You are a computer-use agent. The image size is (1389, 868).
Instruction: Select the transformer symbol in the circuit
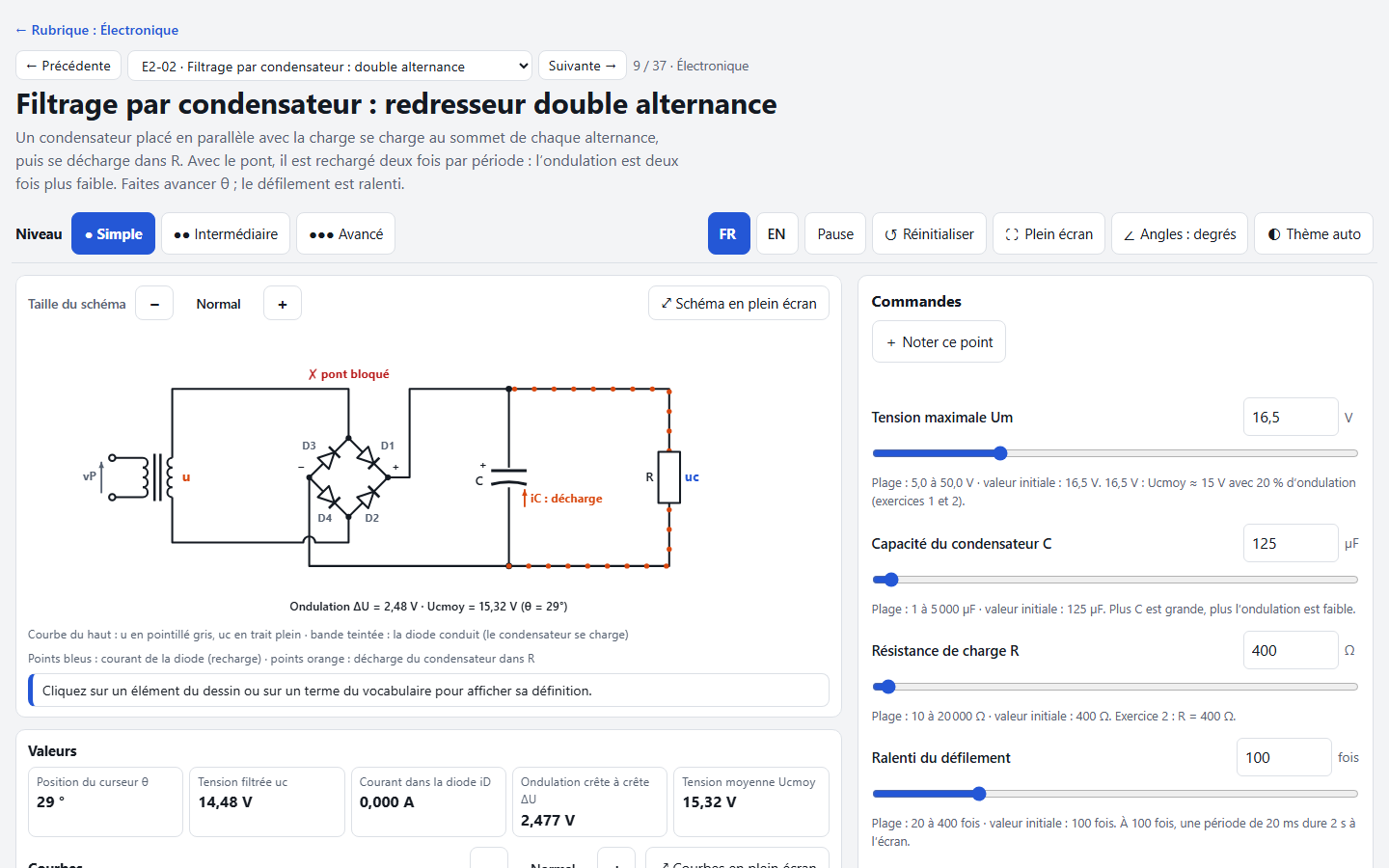coord(157,477)
